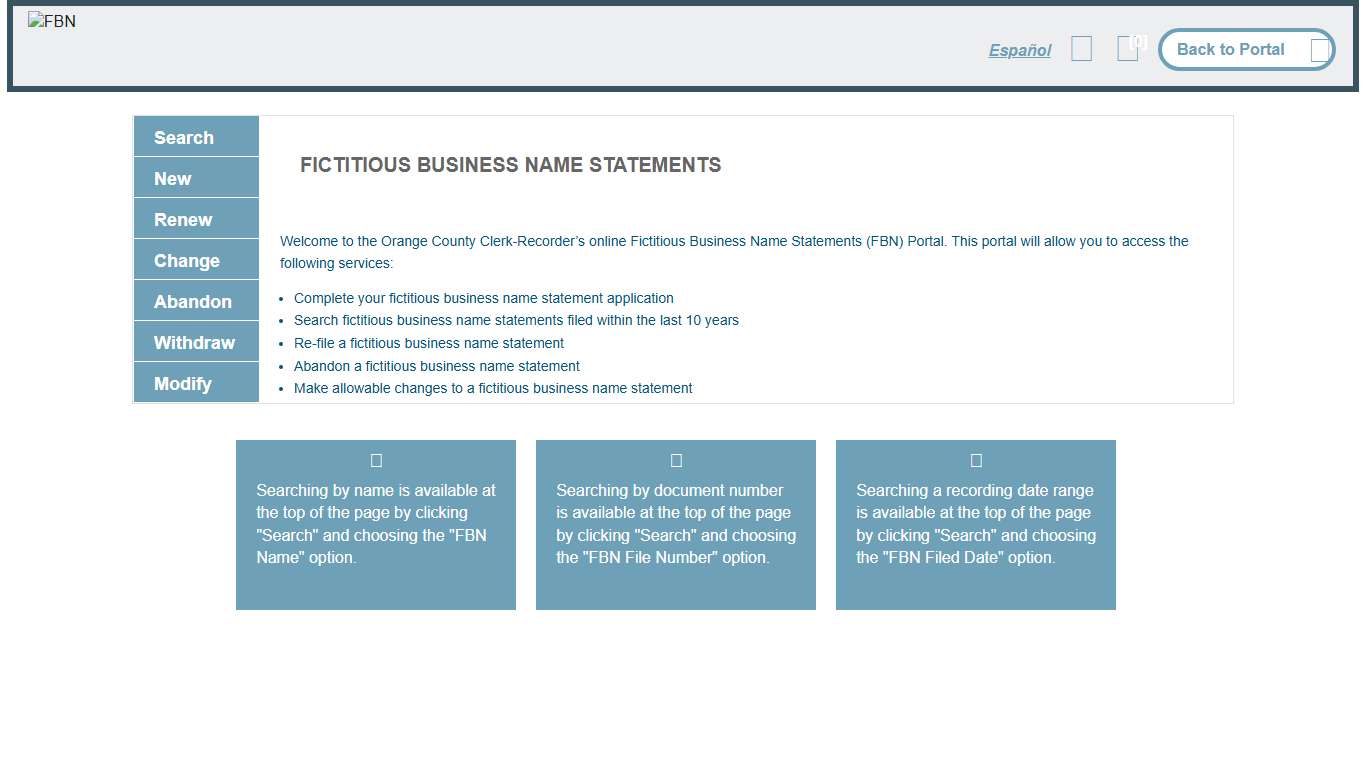This screenshot has height=768, width=1366.
Task: Click the FBN logo in the header
Action: click(x=52, y=20)
